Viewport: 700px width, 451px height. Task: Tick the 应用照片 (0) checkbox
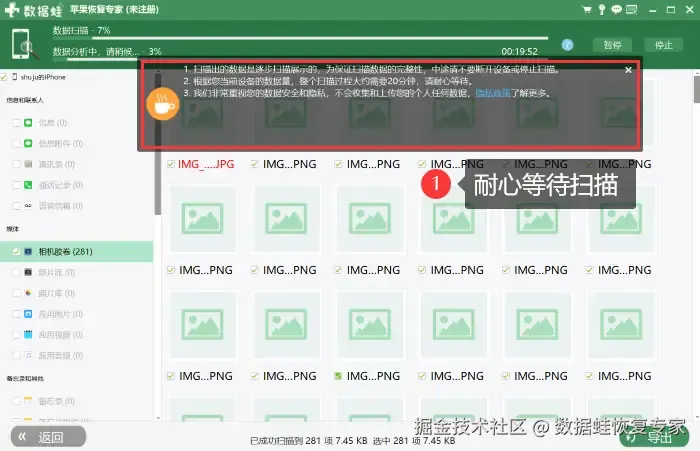[16, 314]
